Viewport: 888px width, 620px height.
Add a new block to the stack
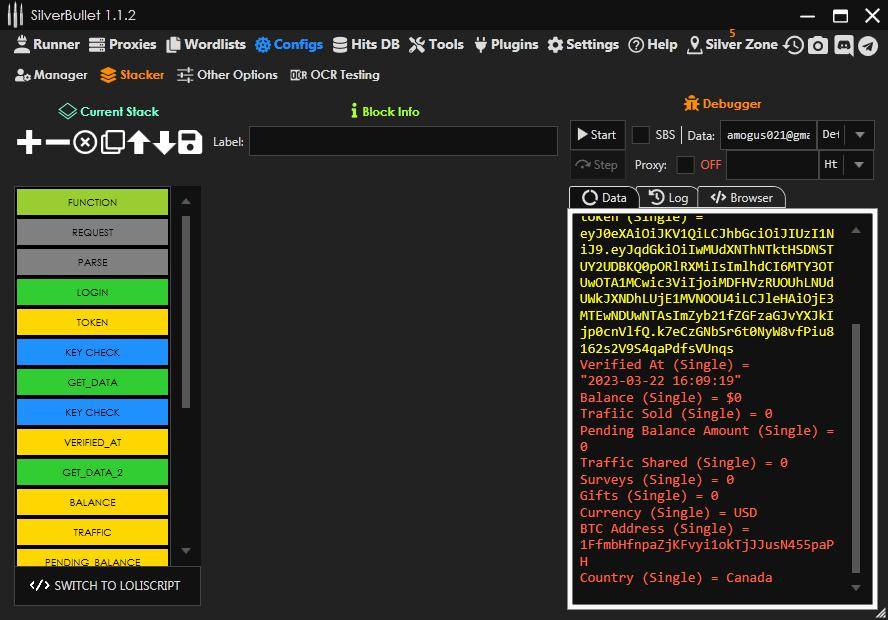[29, 142]
